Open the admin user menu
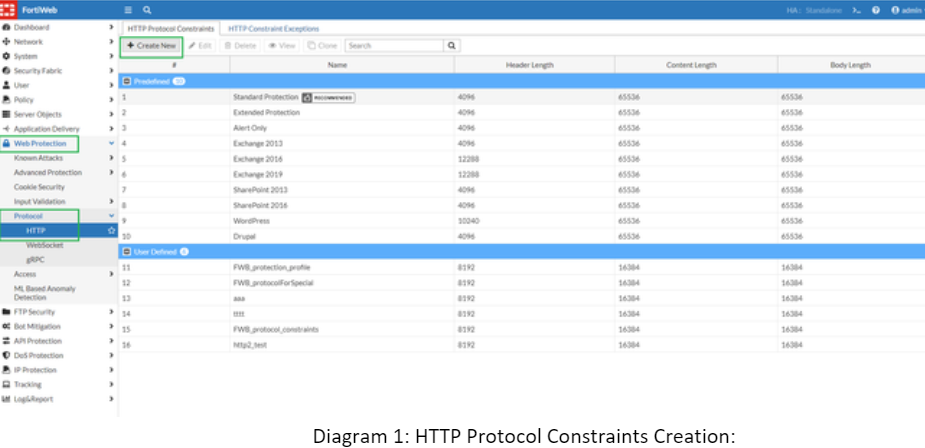 [x=907, y=10]
